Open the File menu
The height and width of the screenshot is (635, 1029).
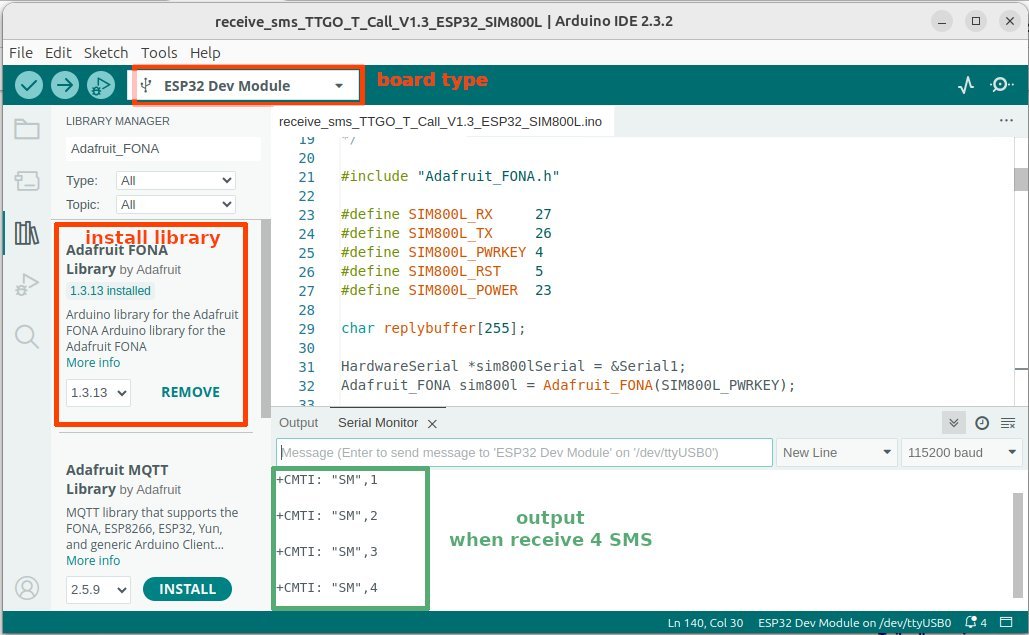[x=21, y=52]
